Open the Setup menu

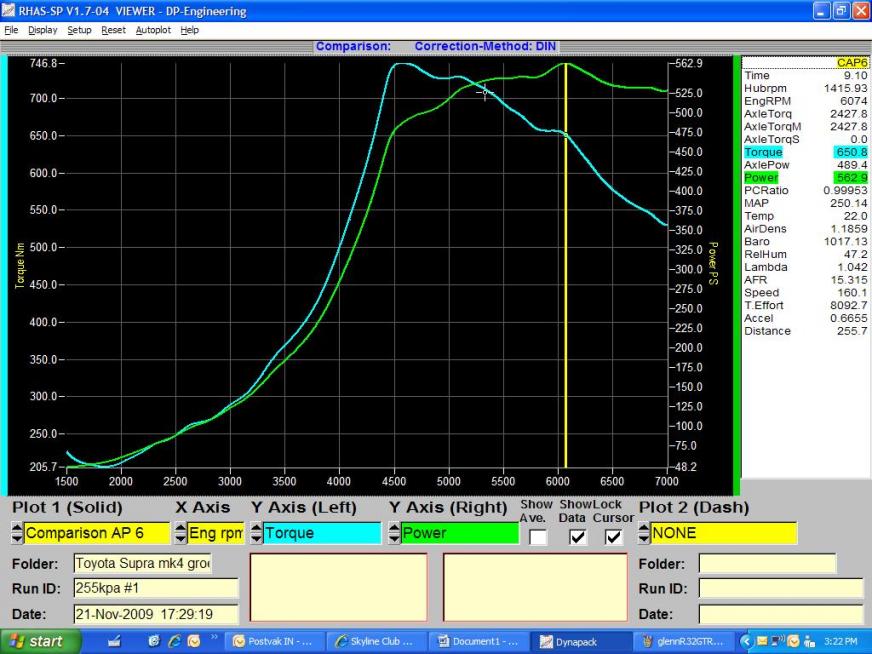point(79,30)
